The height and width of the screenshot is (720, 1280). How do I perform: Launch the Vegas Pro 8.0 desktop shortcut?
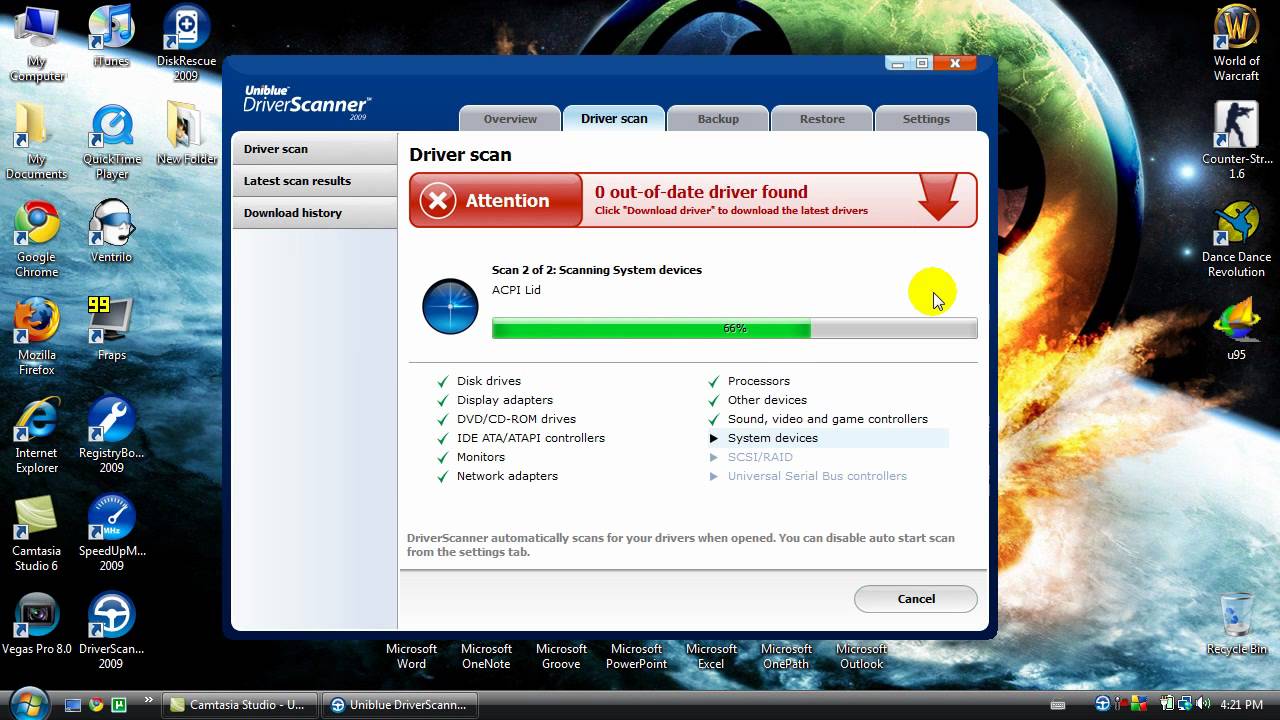pos(36,624)
